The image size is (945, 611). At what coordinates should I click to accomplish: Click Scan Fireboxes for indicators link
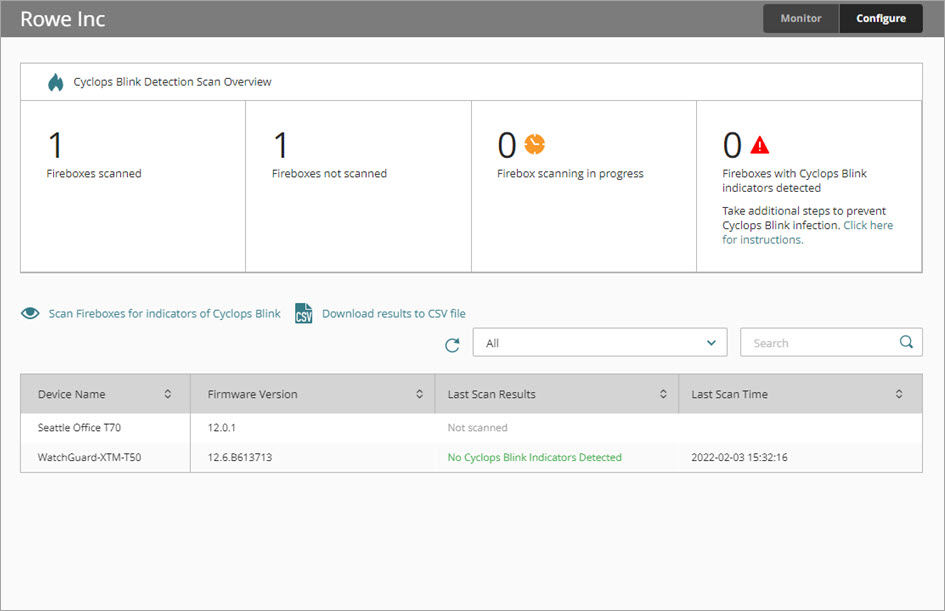[x=164, y=314]
